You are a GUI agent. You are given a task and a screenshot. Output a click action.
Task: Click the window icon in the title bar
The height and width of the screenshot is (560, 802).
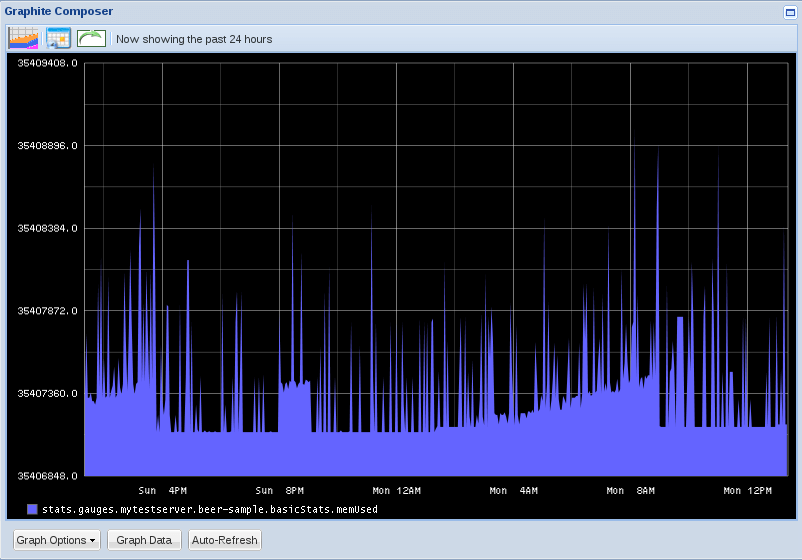tap(789, 11)
